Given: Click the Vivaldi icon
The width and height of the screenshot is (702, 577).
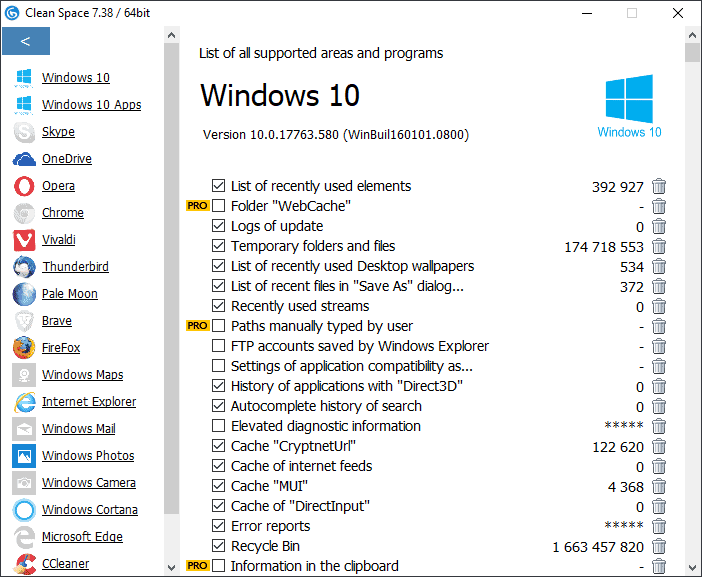Looking at the screenshot, I should [24, 240].
